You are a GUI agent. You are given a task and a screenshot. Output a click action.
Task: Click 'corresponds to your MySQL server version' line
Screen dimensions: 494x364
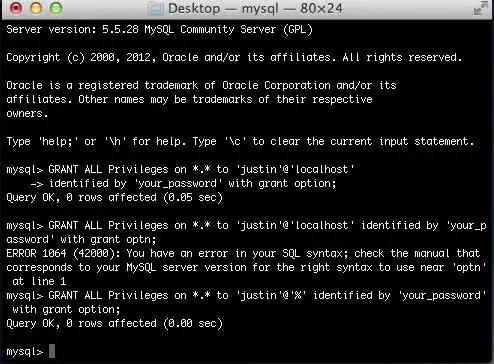[x=246, y=268]
